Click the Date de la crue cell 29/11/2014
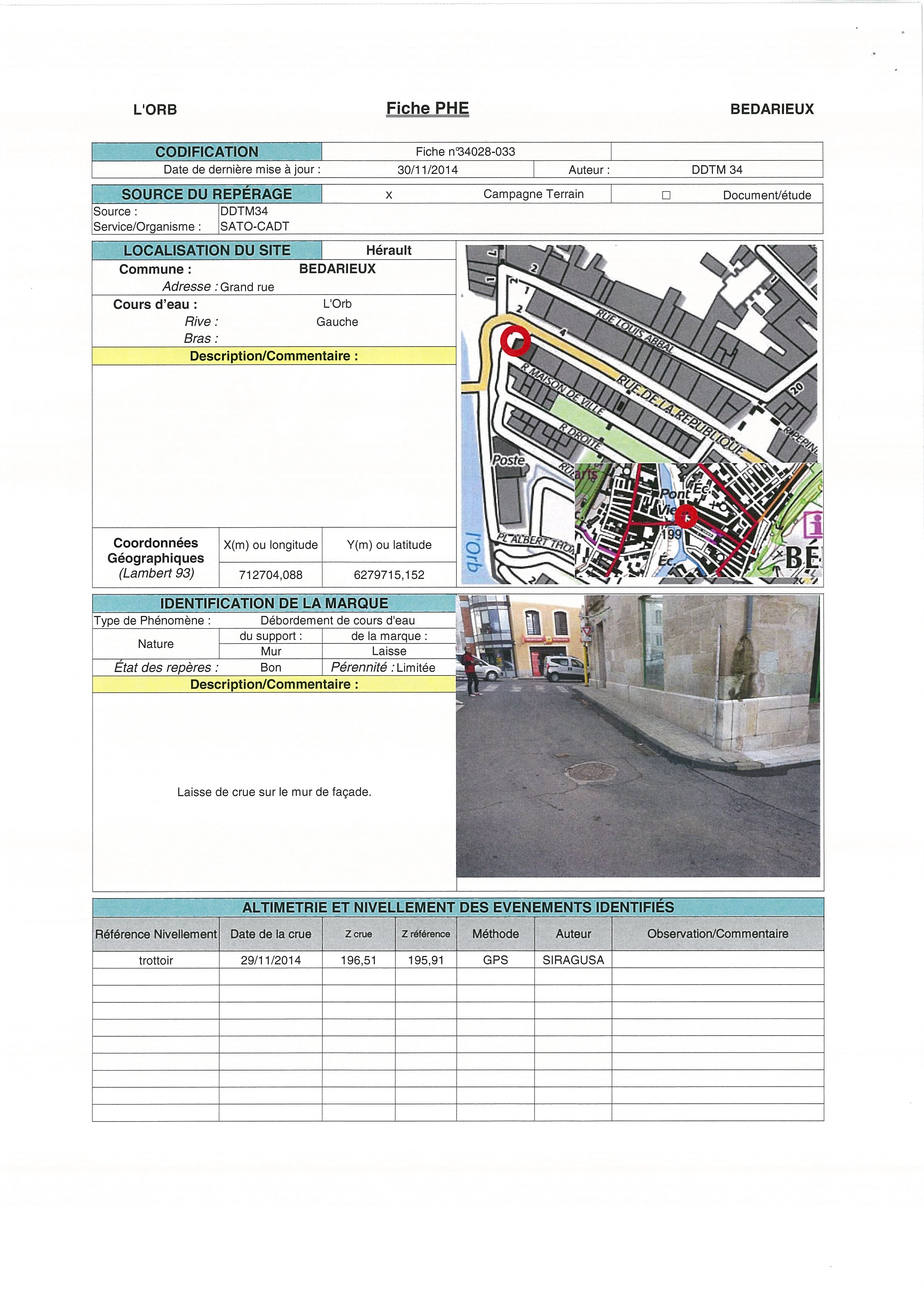This screenshot has width=924, height=1307. click(271, 960)
